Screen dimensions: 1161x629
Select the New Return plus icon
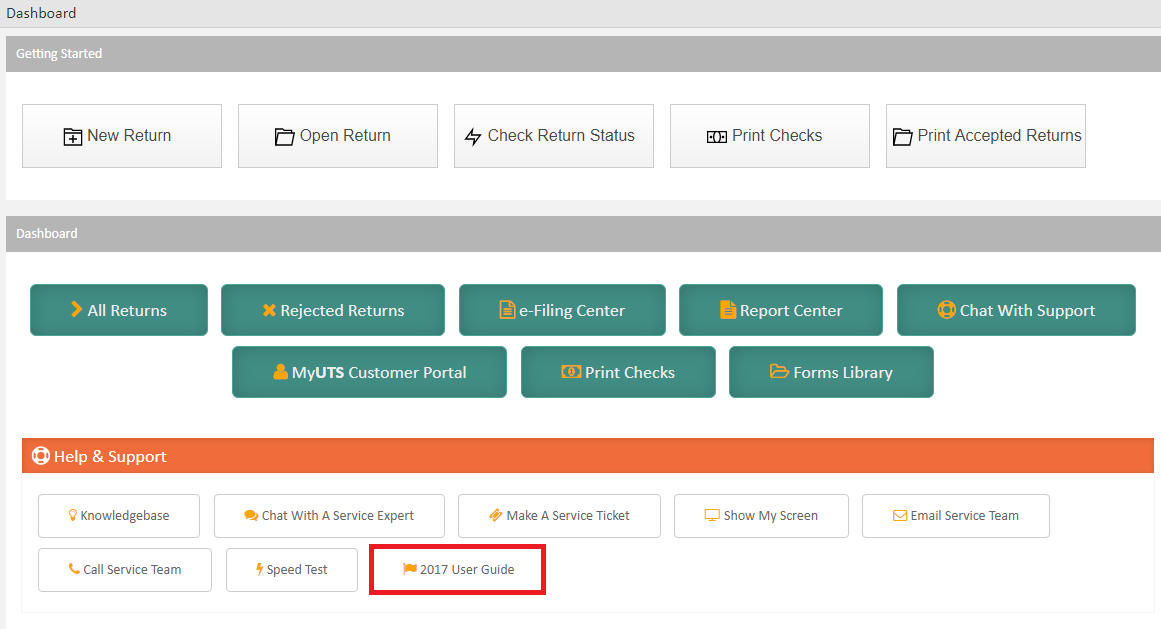coord(74,135)
